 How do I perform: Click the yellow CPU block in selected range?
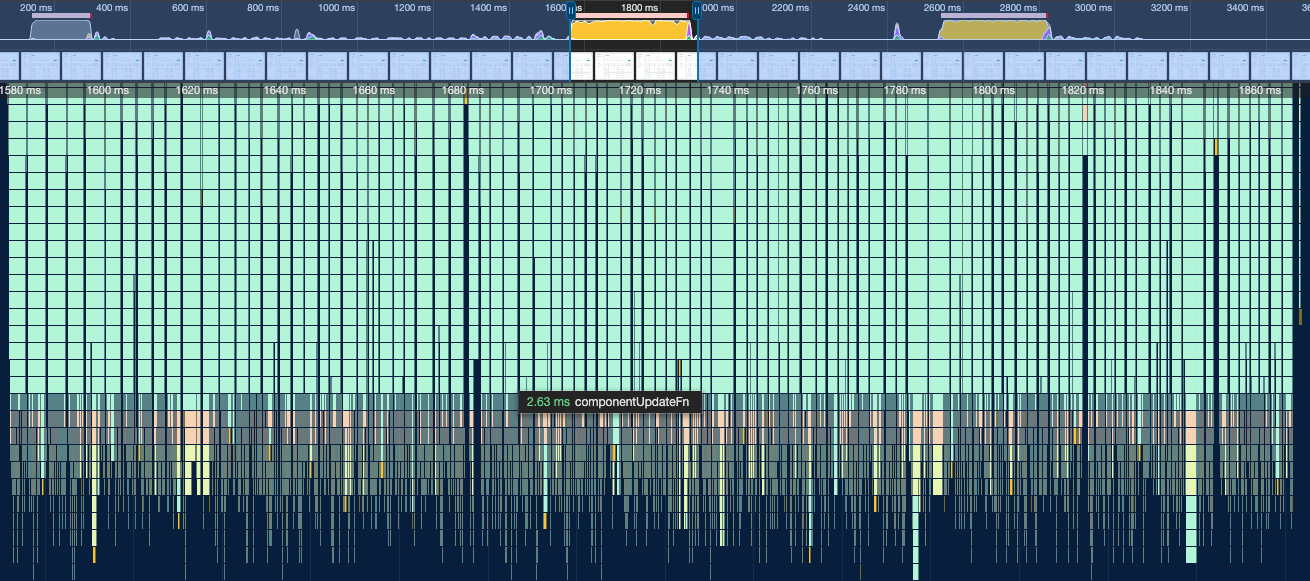click(630, 31)
